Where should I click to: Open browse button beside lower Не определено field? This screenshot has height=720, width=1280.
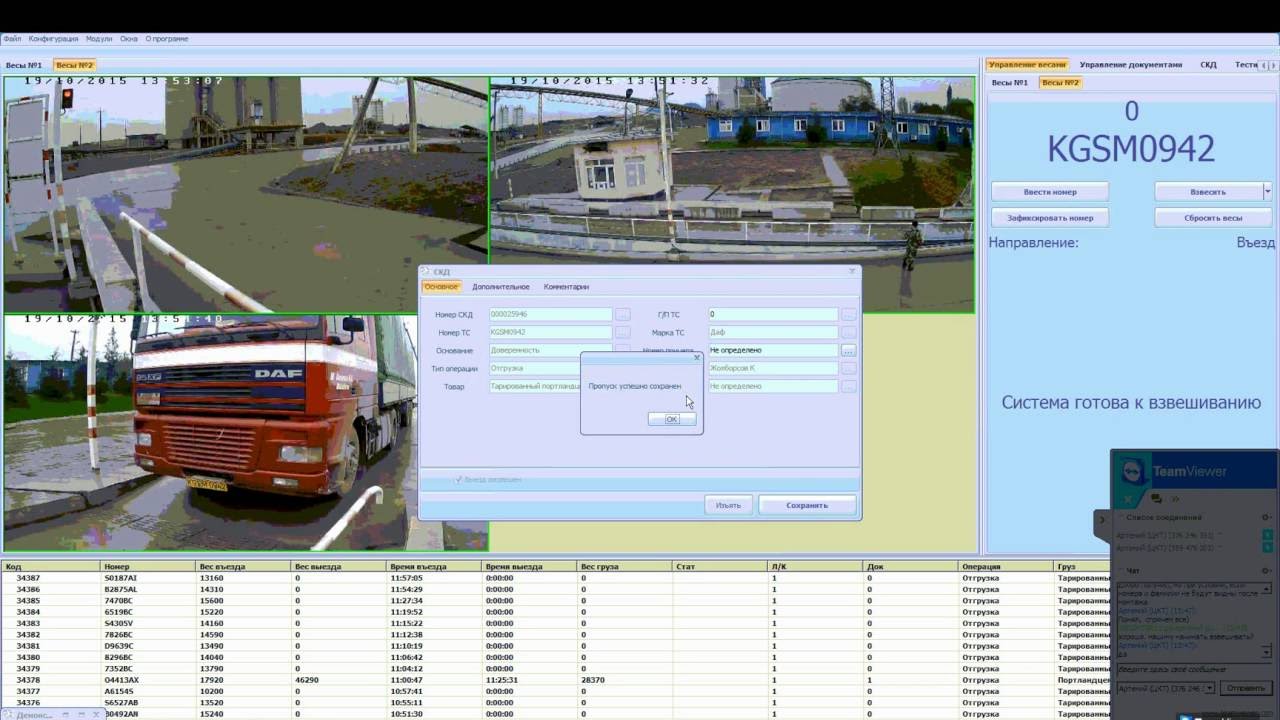[x=849, y=386]
